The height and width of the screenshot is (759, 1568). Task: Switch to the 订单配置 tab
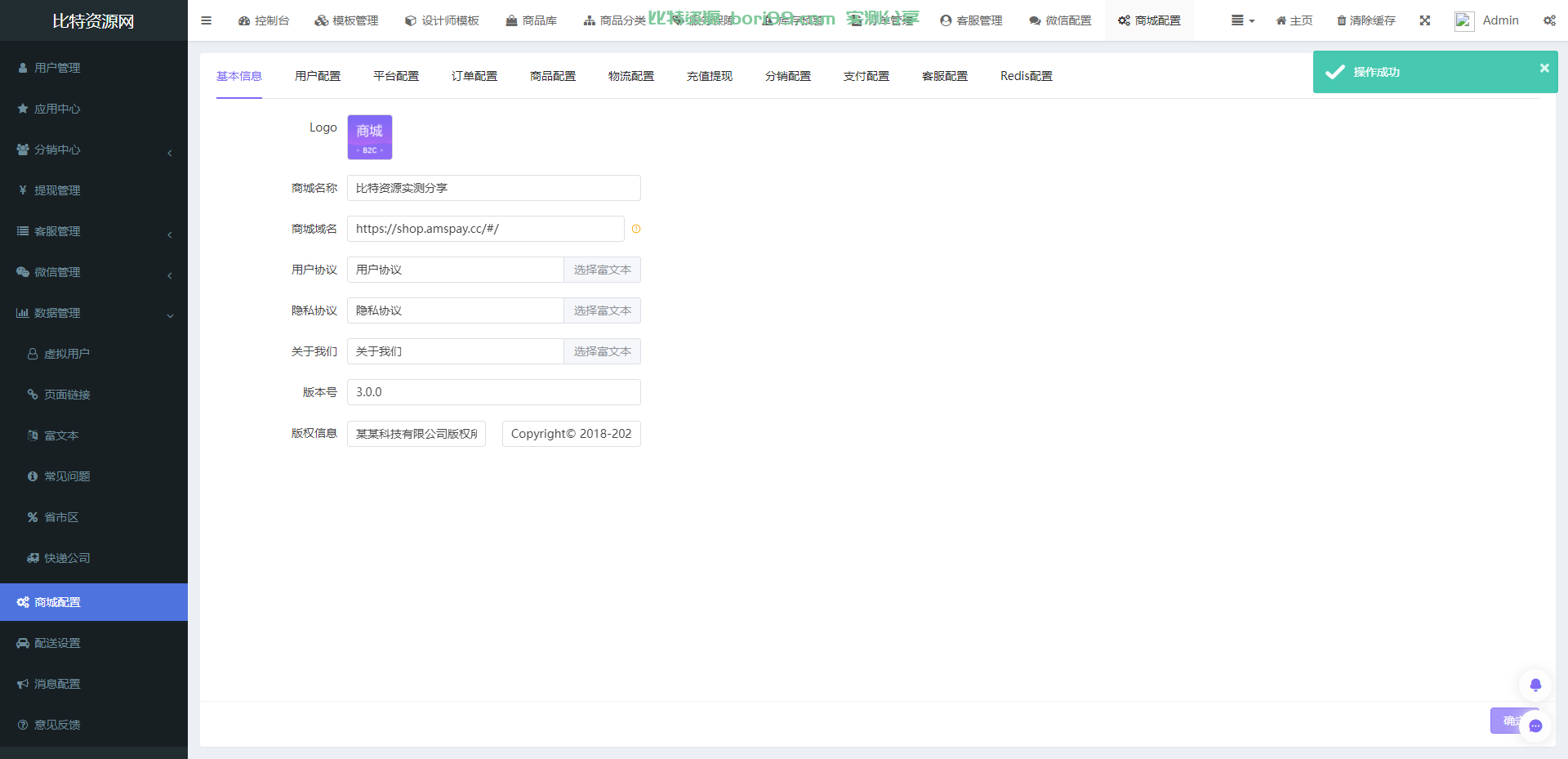474,76
